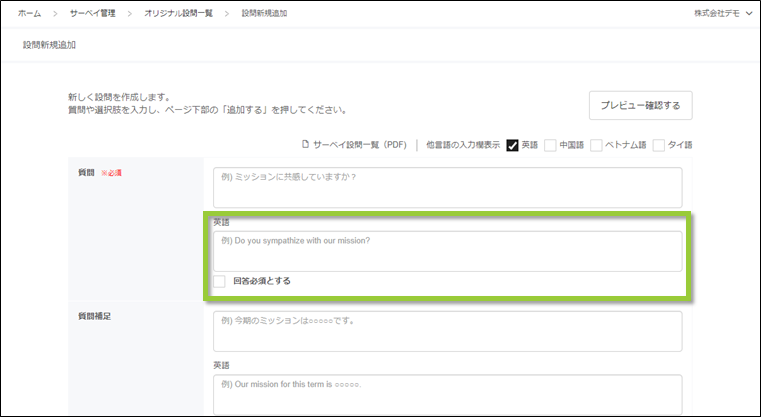Open the サーベイ設問一覧 (PDF) link
This screenshot has height=417, width=761.
pyautogui.click(x=360, y=145)
